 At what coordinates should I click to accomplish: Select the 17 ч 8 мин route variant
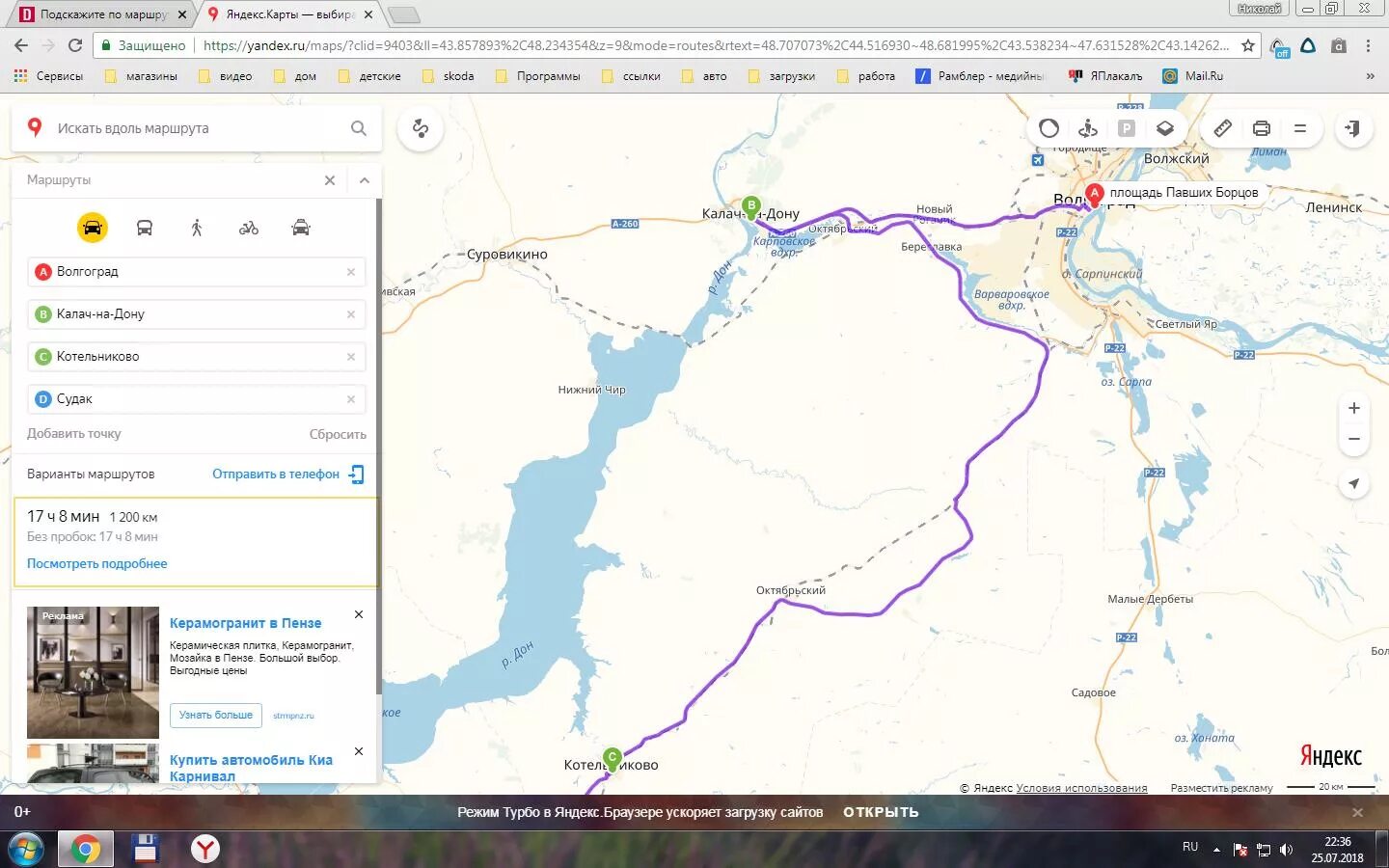point(197,542)
